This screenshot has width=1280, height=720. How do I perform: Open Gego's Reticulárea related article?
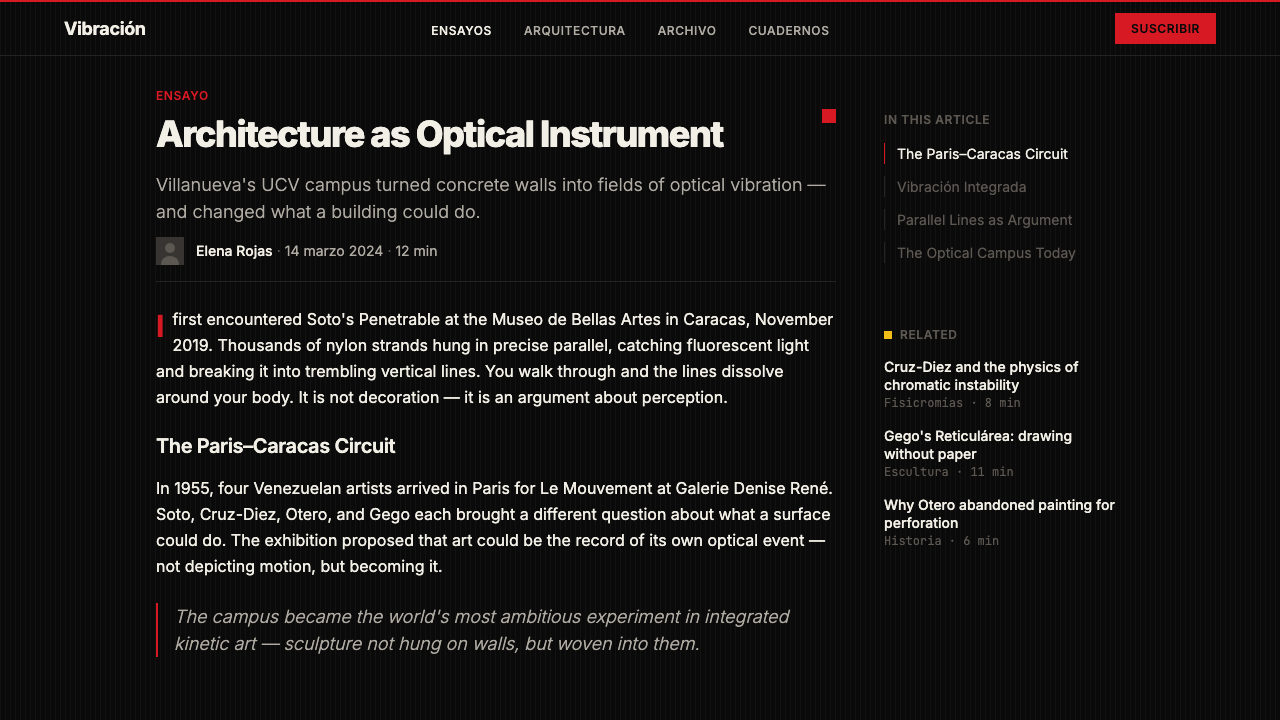[978, 445]
